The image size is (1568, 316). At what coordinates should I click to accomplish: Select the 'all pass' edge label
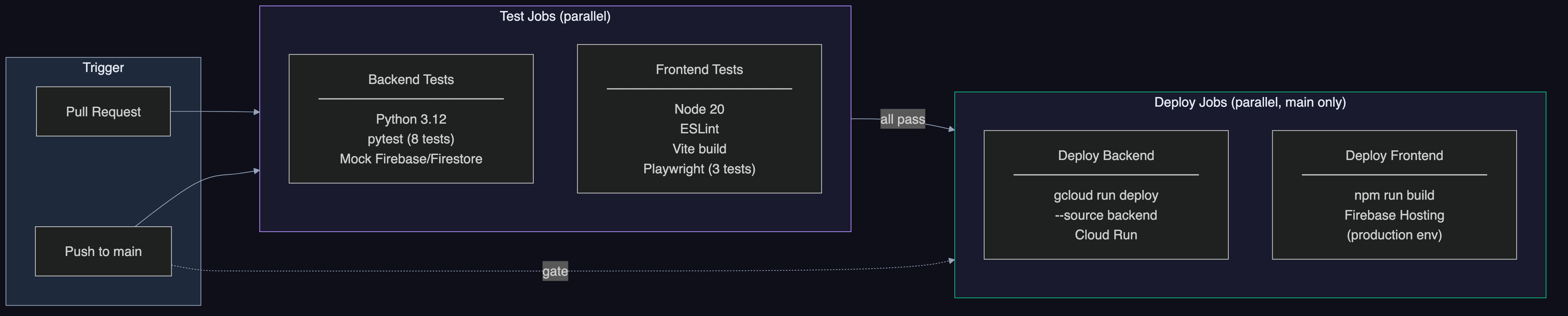click(903, 119)
